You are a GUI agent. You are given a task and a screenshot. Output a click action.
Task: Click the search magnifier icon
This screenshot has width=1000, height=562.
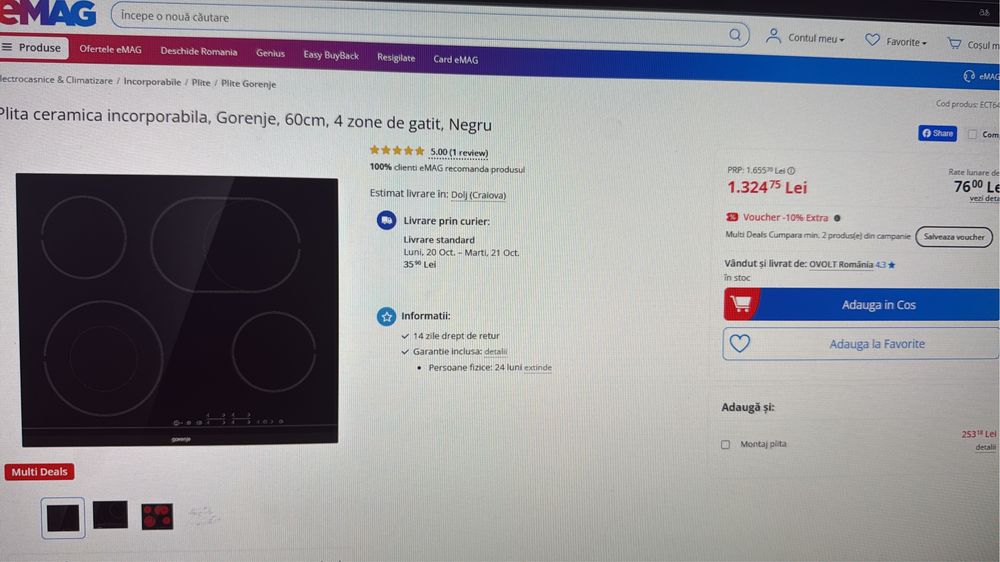pos(735,34)
